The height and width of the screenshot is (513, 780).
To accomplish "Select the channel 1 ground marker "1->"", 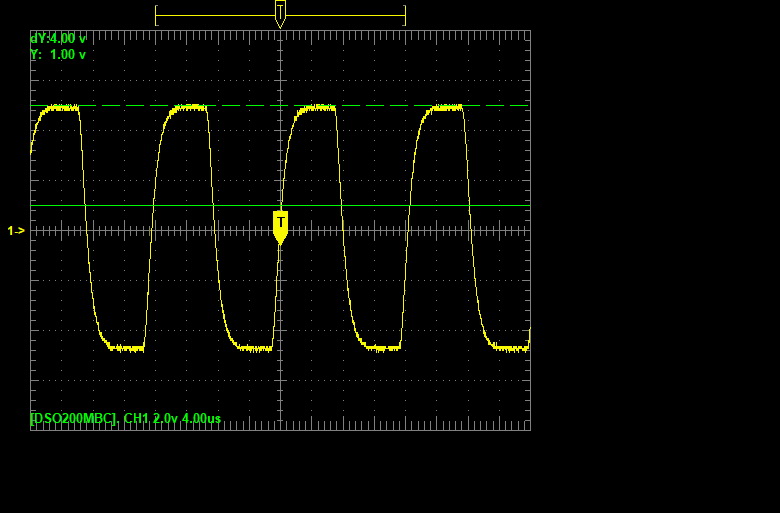I will click(16, 231).
